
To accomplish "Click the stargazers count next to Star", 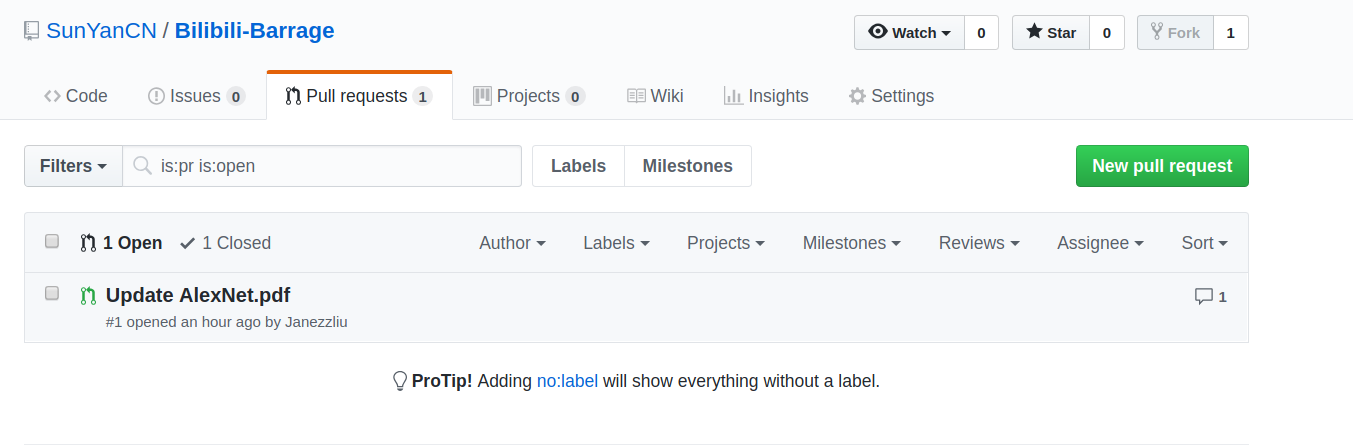I will point(1106,33).
